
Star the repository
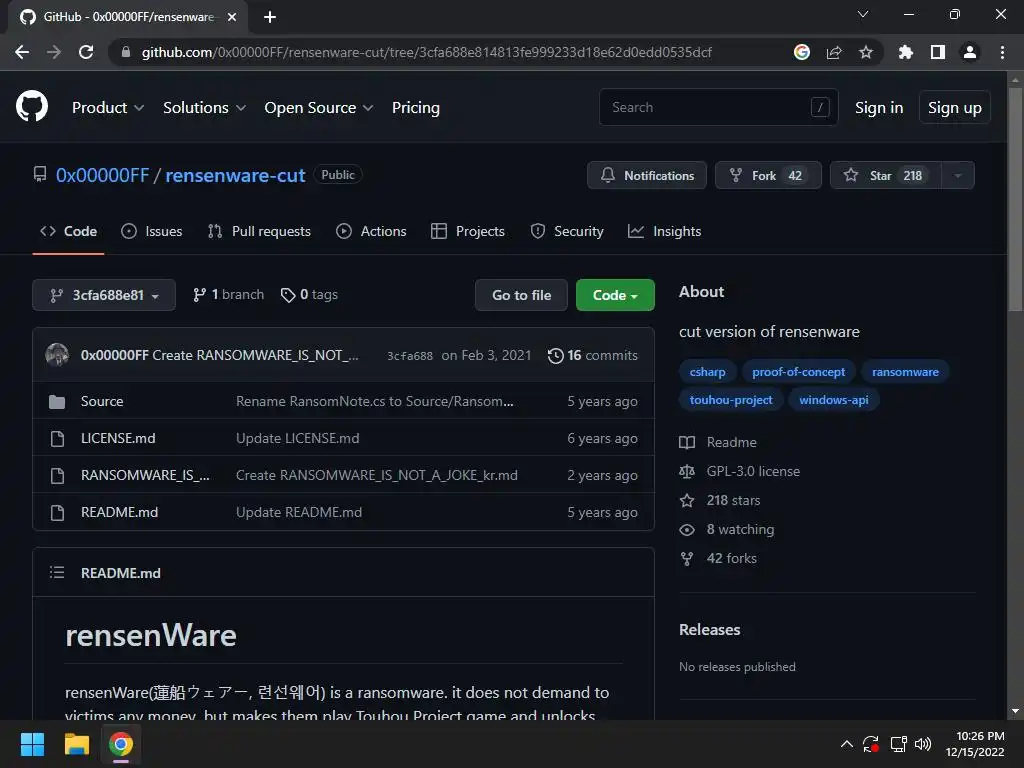886,175
